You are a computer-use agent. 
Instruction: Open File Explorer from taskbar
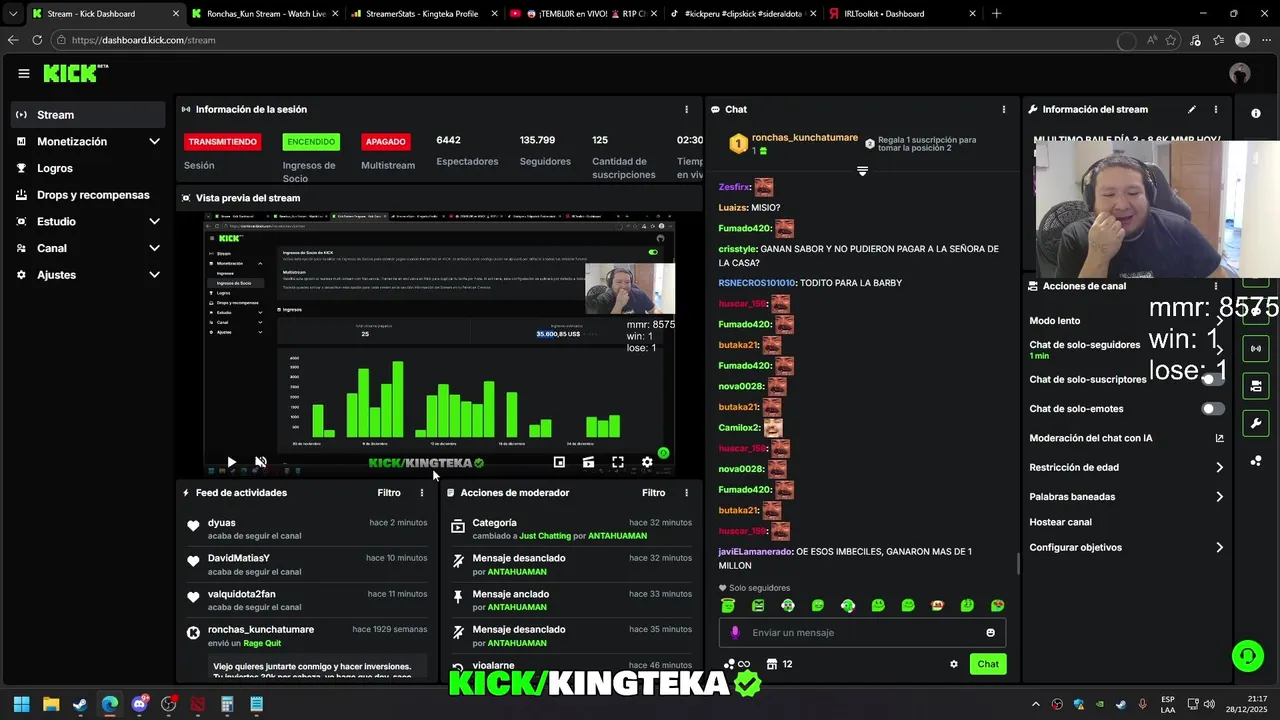pos(50,704)
